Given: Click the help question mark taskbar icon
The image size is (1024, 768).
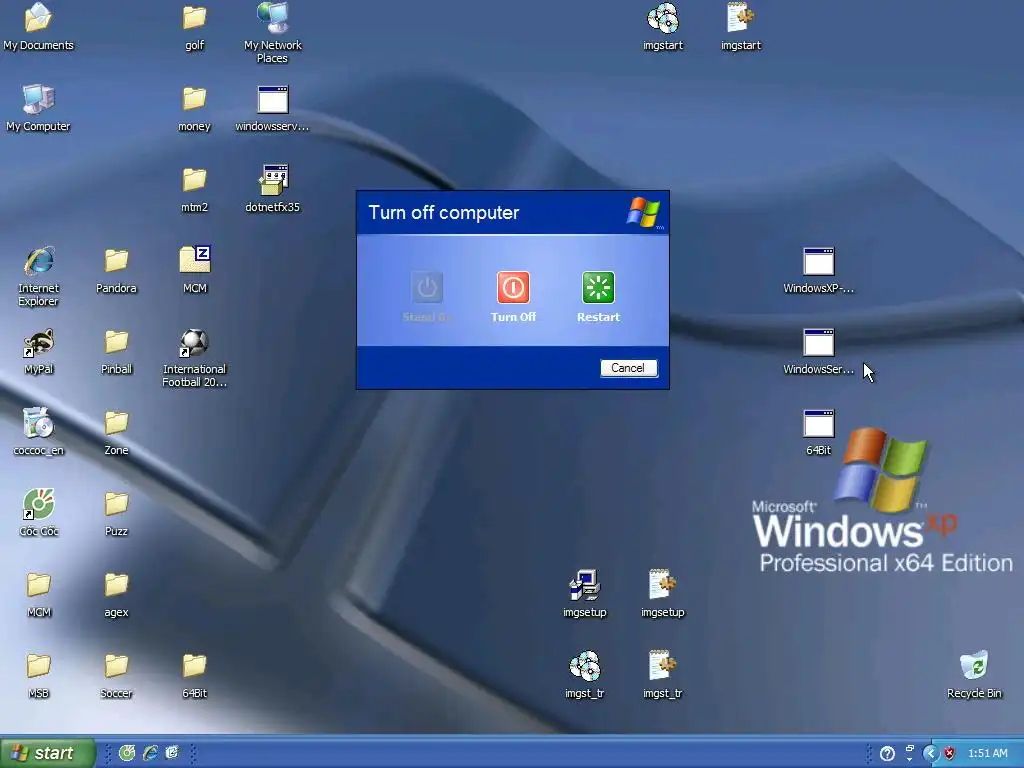Looking at the screenshot, I should [x=887, y=754].
